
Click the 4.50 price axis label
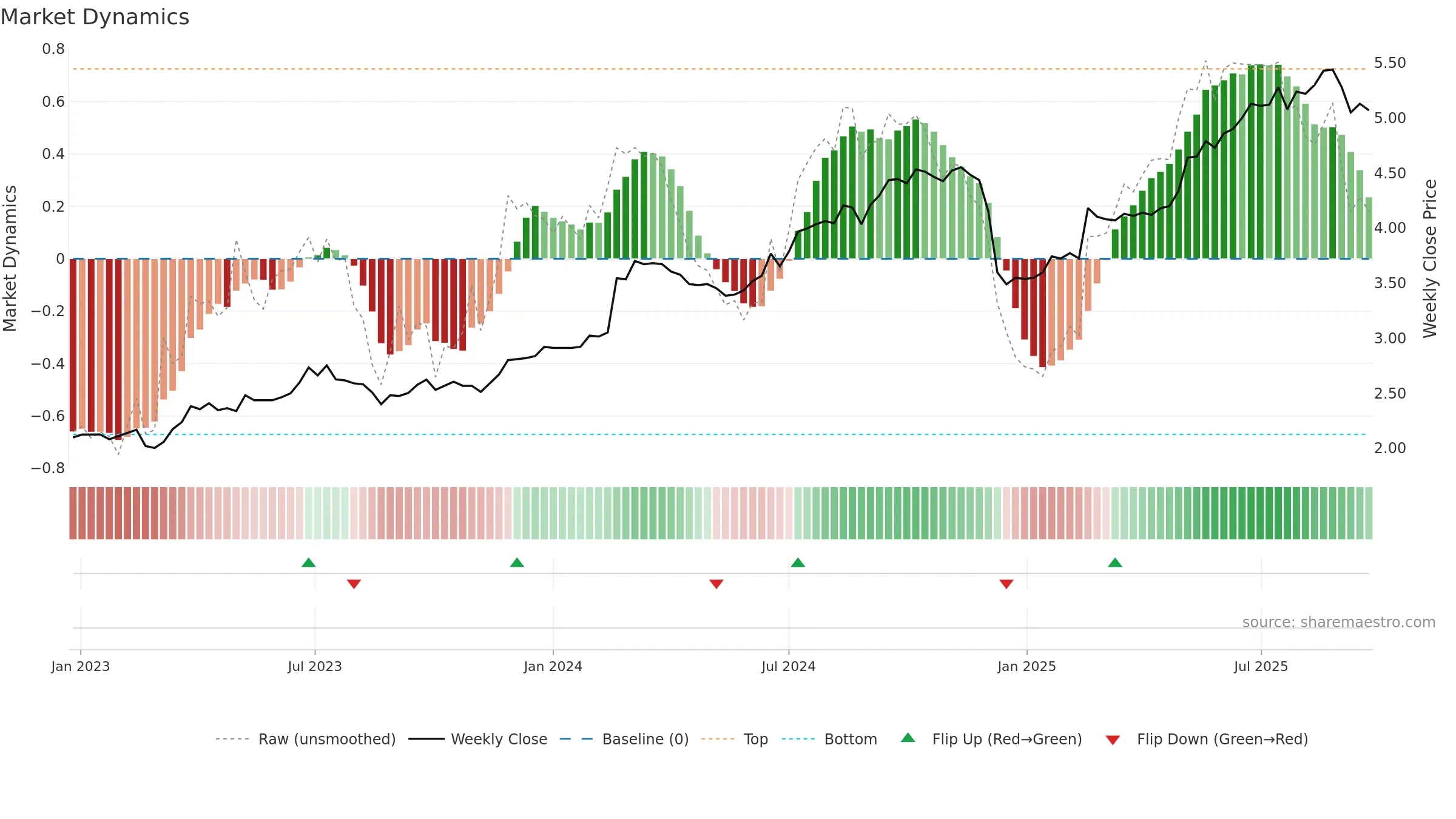pos(1390,174)
